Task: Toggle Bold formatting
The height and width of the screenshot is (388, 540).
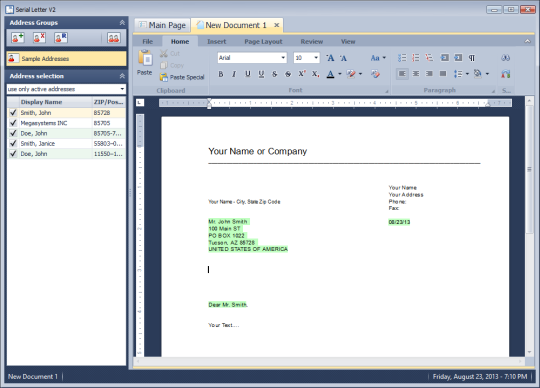Action: point(221,74)
